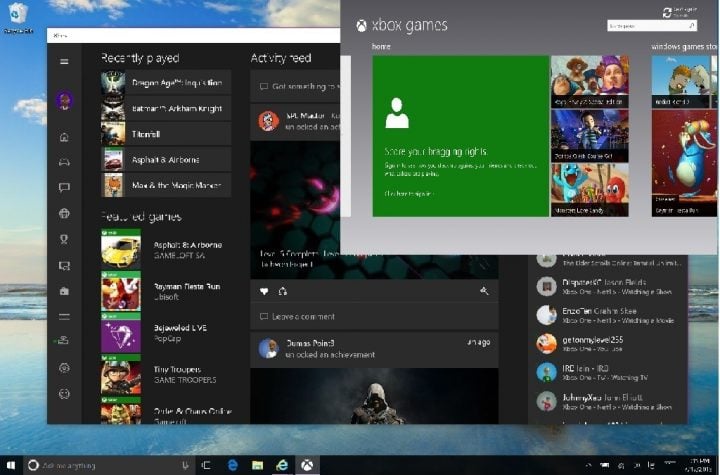This screenshot has height=475, width=720.
Task: Open Messages speech-bubble icon in sidebar
Action: coord(64,187)
